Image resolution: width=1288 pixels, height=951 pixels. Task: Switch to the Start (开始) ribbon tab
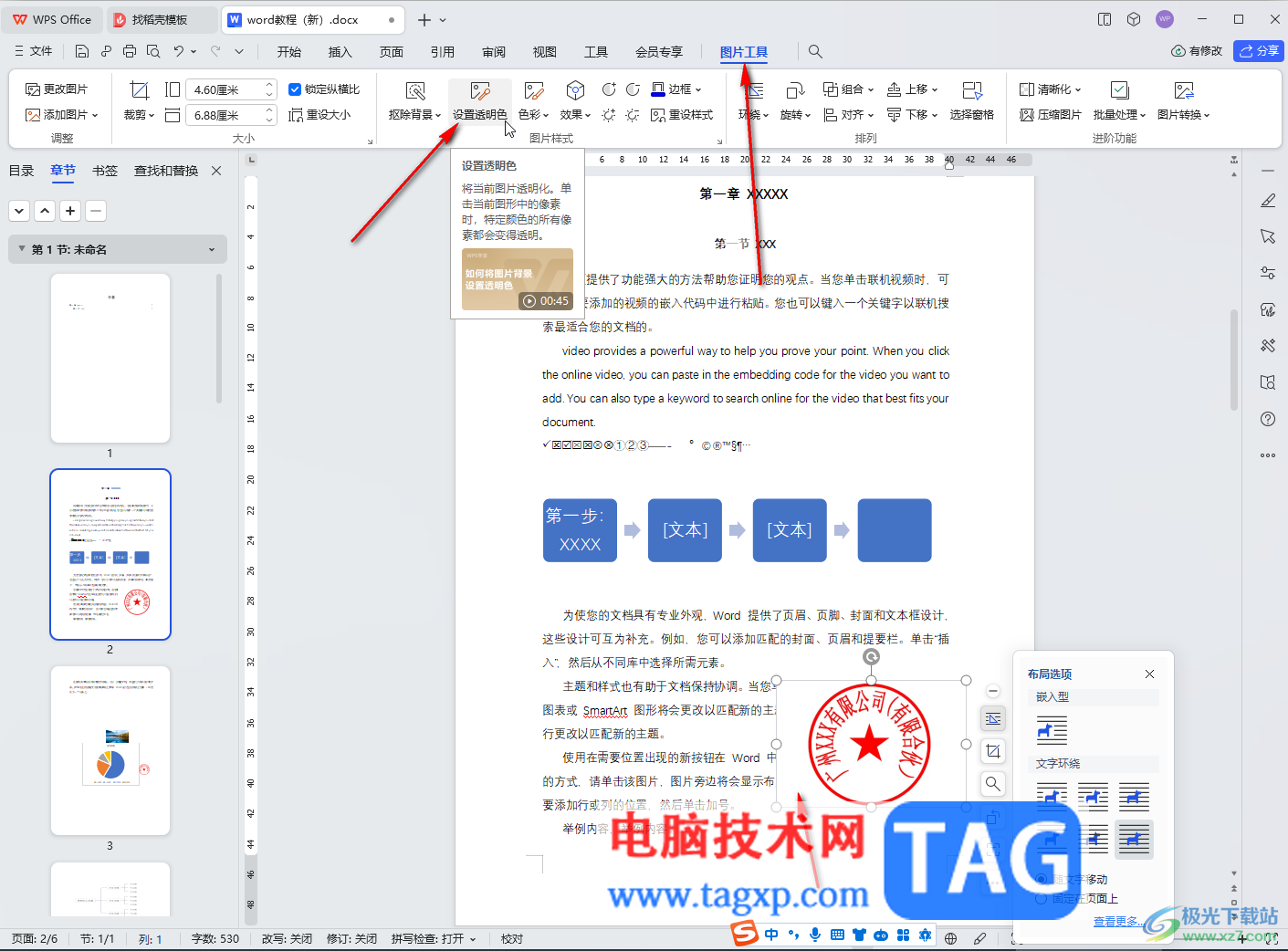(x=288, y=52)
